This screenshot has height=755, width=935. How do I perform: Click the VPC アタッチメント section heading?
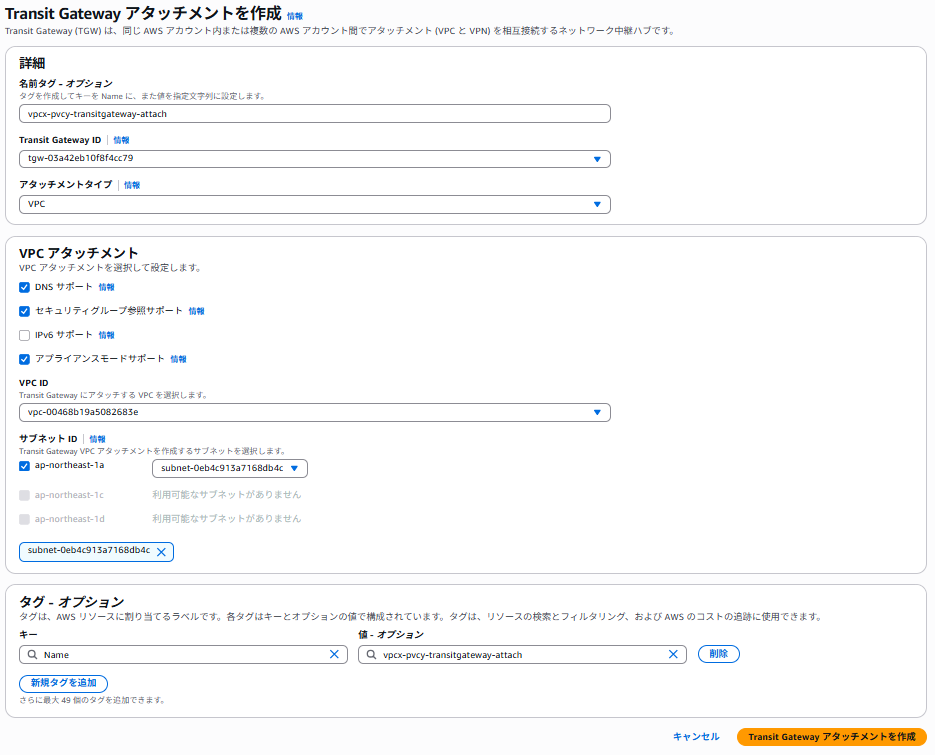(x=78, y=253)
